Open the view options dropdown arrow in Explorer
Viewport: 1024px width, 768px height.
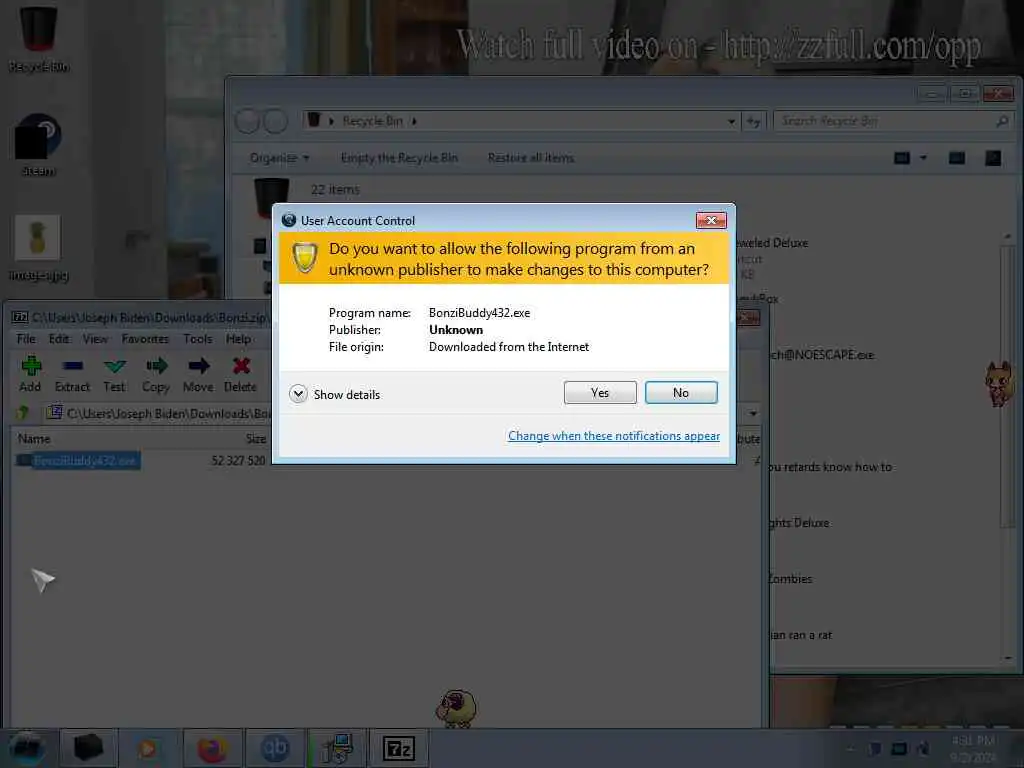923,158
